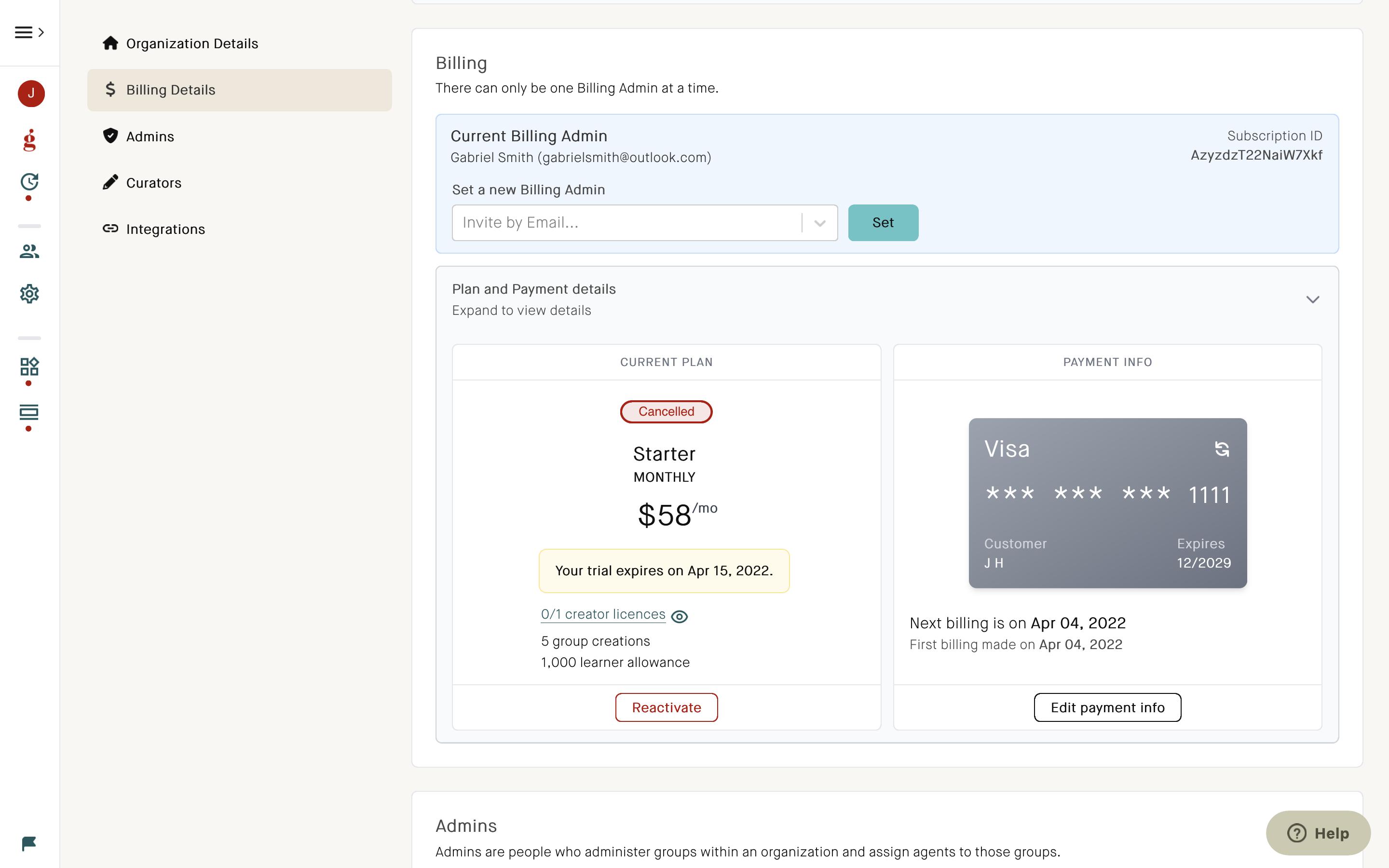Click the flag icon at bottom left
This screenshot has width=1389, height=868.
tap(29, 843)
